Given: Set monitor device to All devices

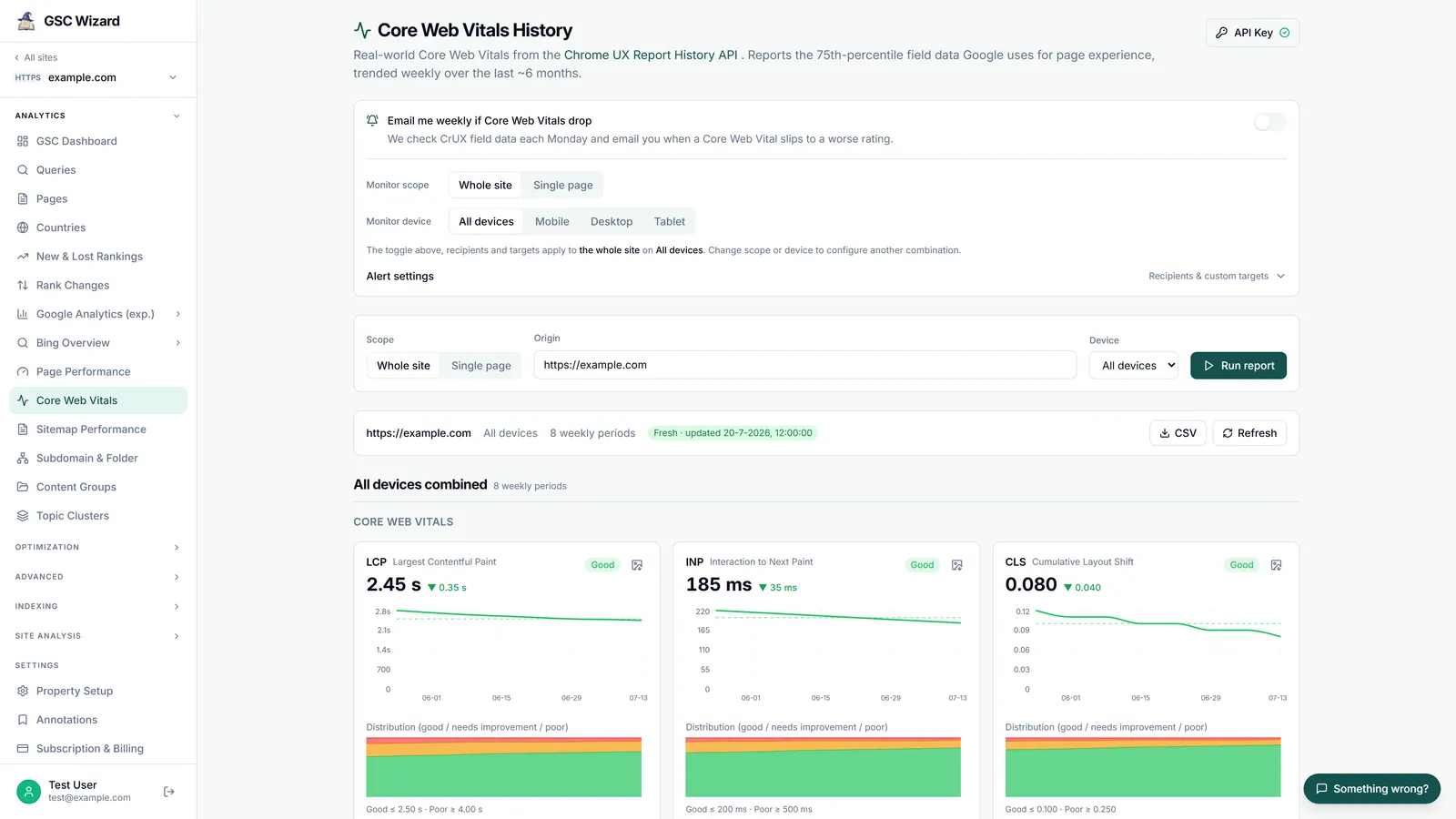Looking at the screenshot, I should tap(486, 221).
